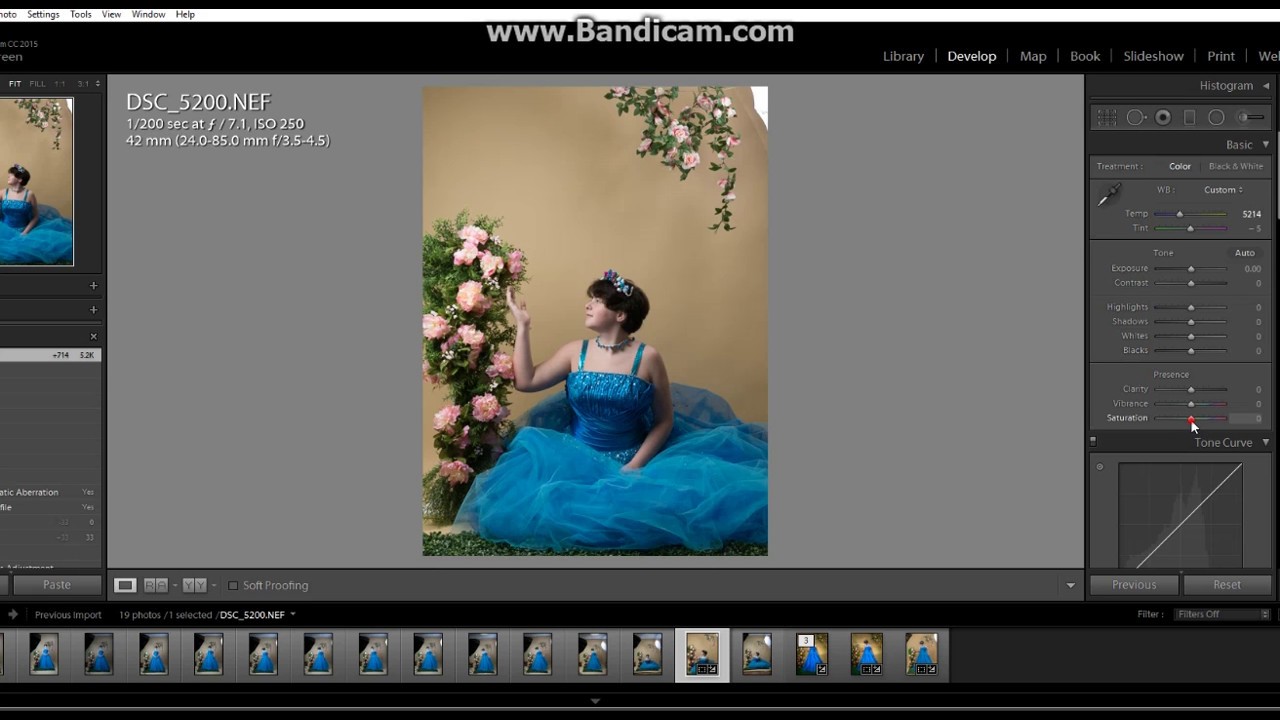Click the Auto tone button
Viewport: 1280px width, 720px height.
[1244, 253]
